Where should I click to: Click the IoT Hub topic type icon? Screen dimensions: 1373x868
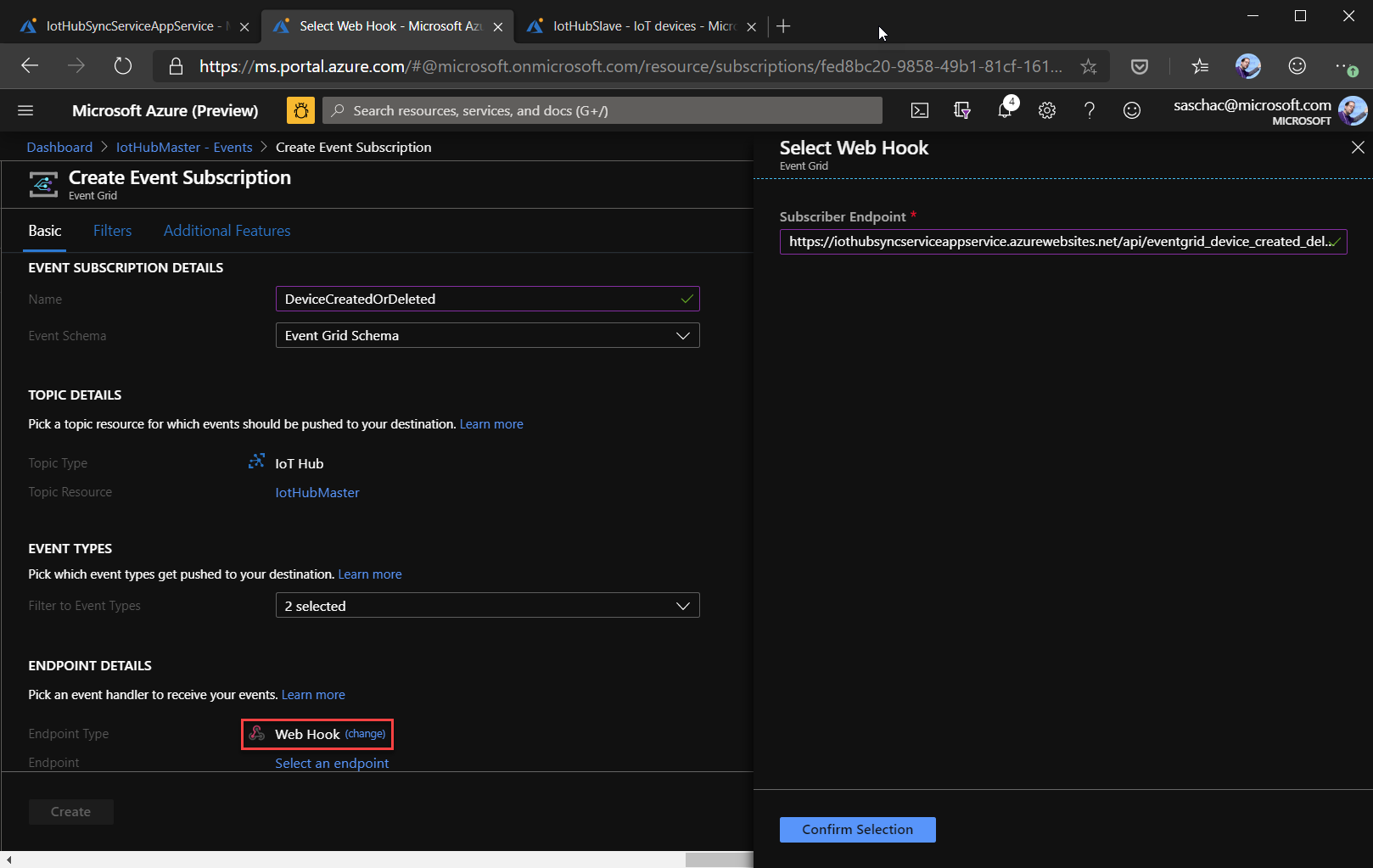pyautogui.click(x=256, y=462)
